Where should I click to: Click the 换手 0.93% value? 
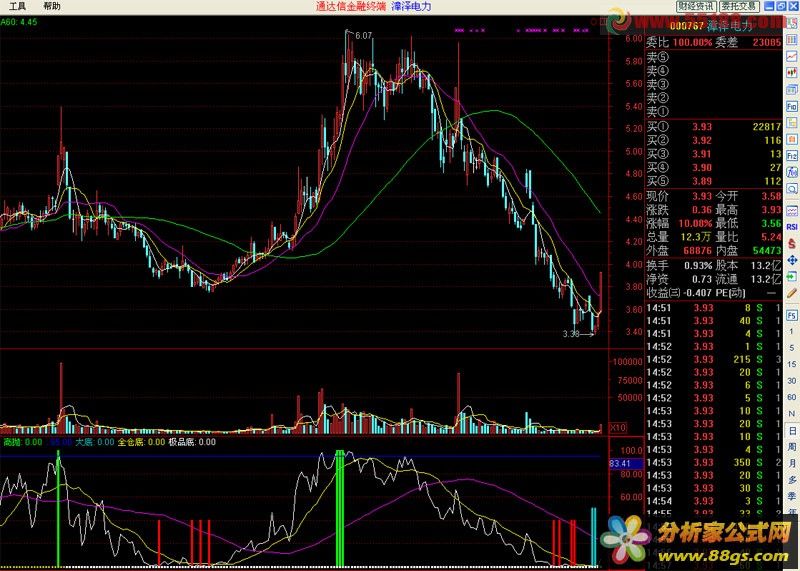point(698,265)
